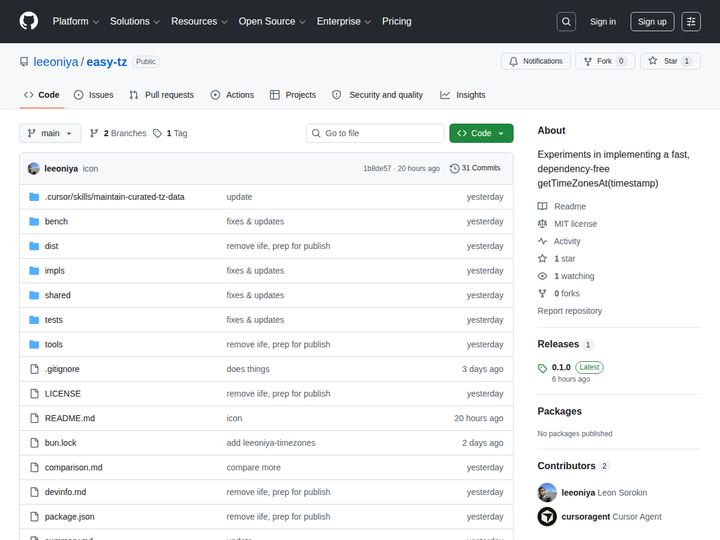Open the shared folder
This screenshot has height=540, width=720.
(x=57, y=295)
